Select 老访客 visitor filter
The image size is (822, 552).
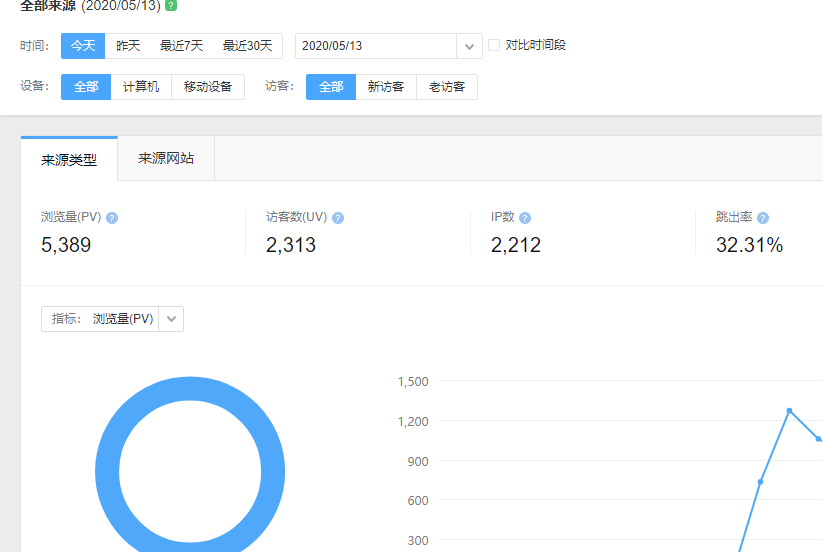(x=447, y=87)
